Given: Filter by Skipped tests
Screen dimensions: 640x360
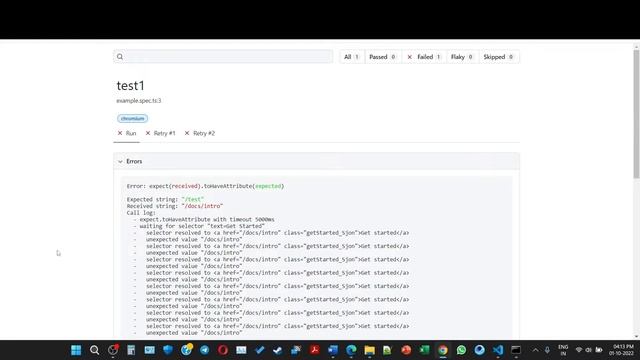Looking at the screenshot, I should [x=498, y=57].
